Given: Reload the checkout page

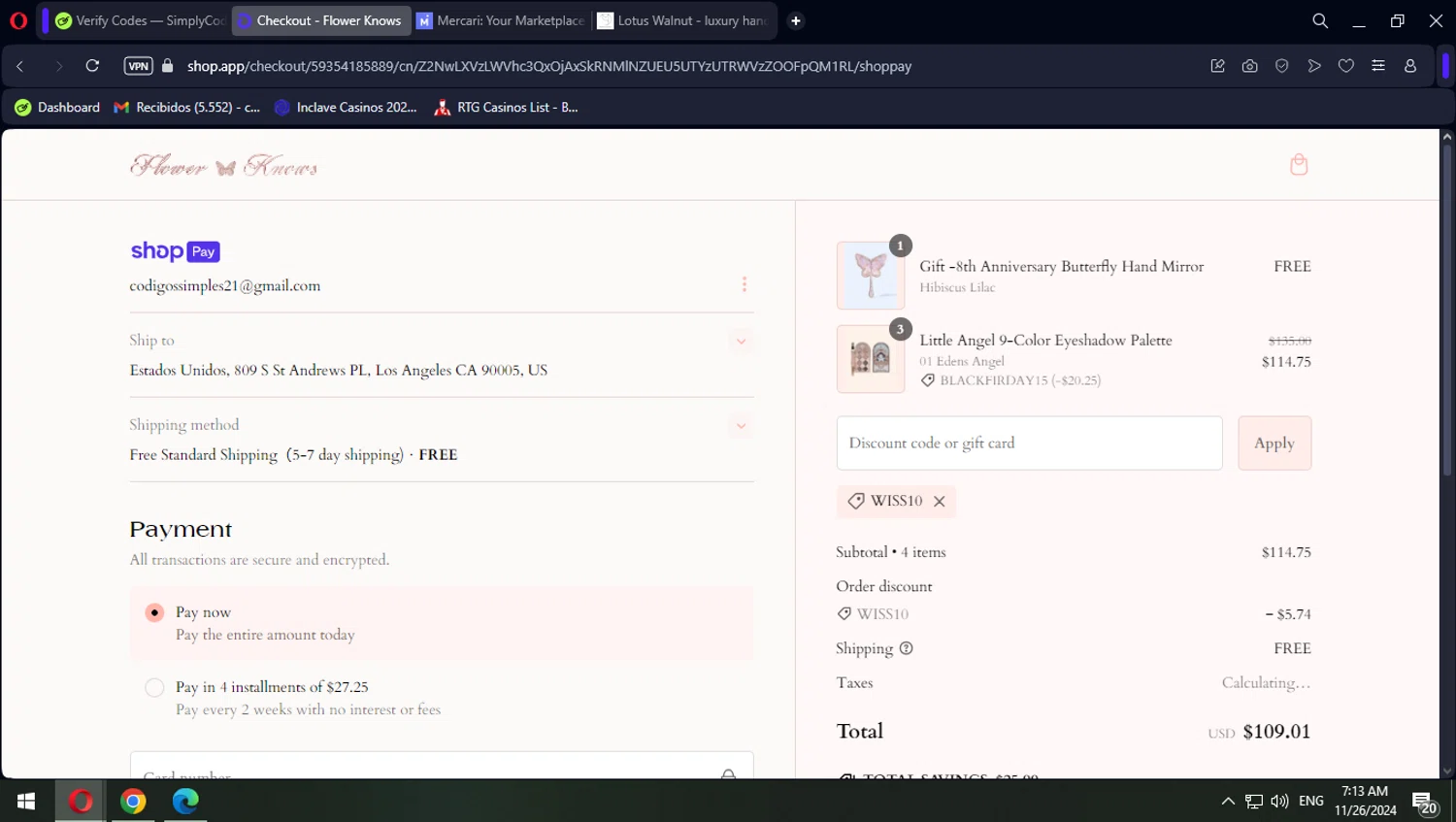Looking at the screenshot, I should pyautogui.click(x=92, y=66).
